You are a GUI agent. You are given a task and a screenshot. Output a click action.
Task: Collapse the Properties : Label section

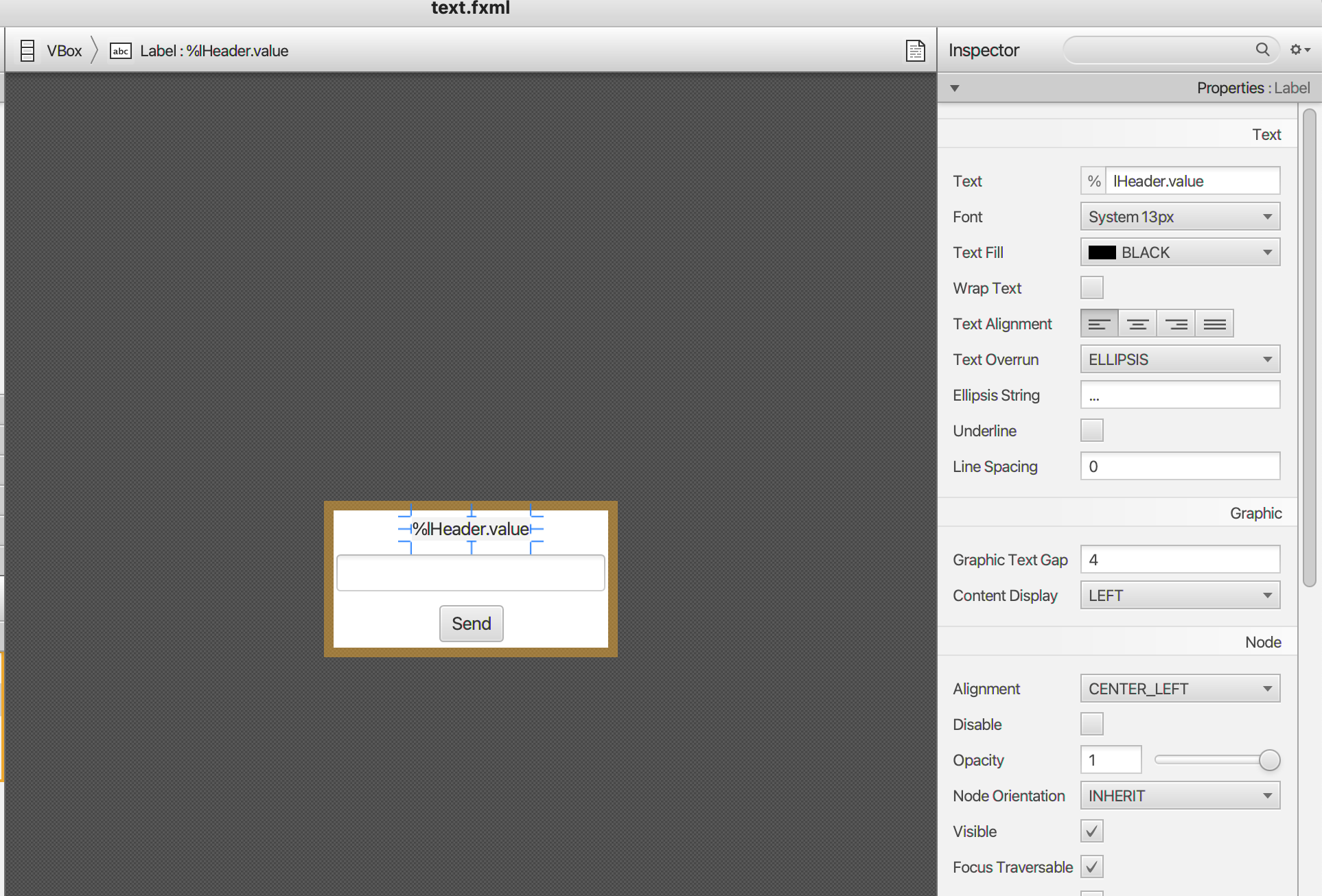pos(955,88)
